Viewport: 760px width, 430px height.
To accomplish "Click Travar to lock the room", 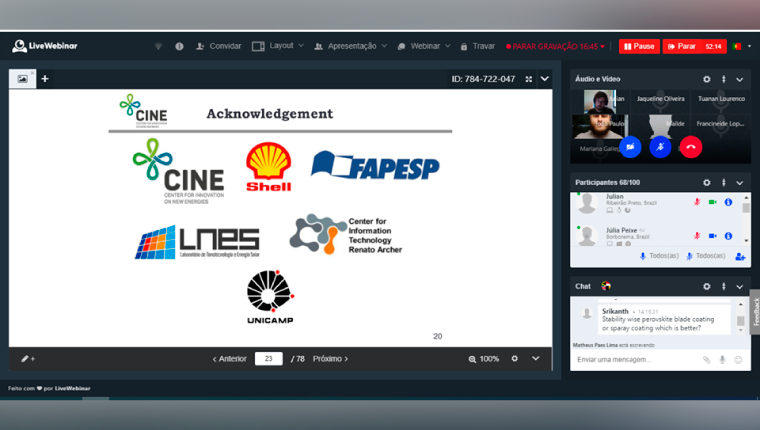I will point(478,46).
